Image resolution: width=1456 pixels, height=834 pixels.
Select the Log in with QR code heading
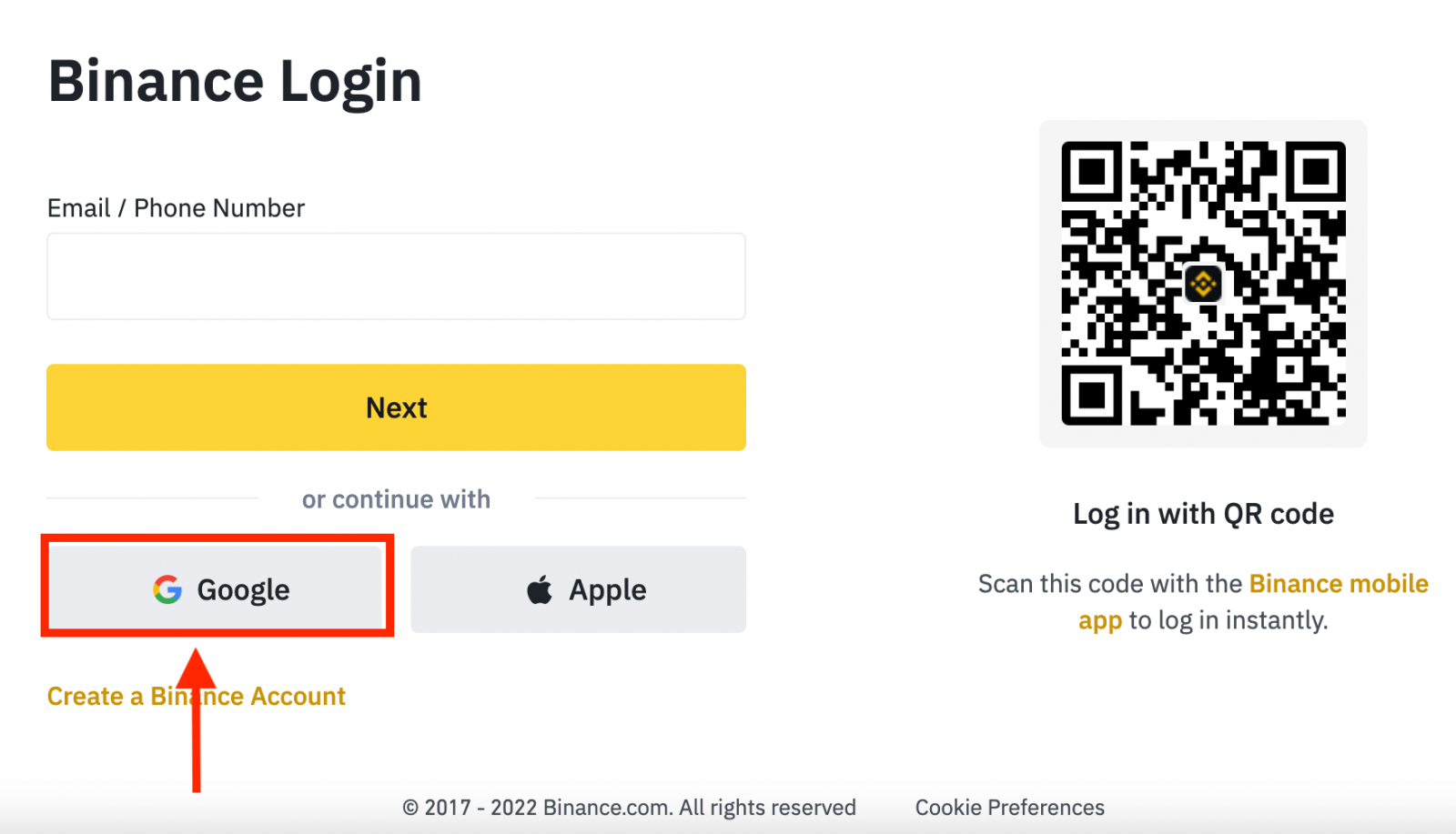1203,513
